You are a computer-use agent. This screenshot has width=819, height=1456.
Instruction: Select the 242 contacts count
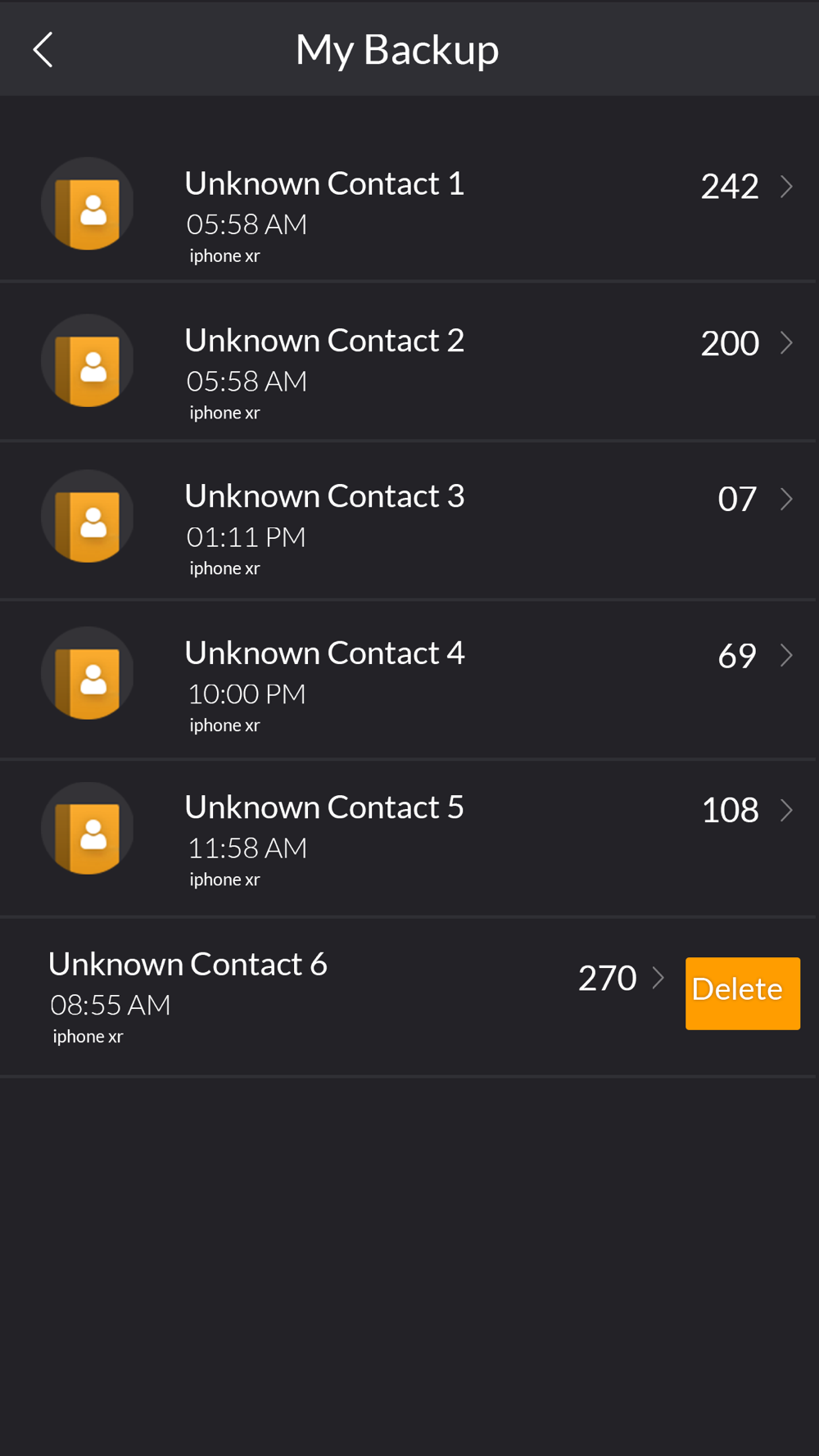(x=730, y=187)
